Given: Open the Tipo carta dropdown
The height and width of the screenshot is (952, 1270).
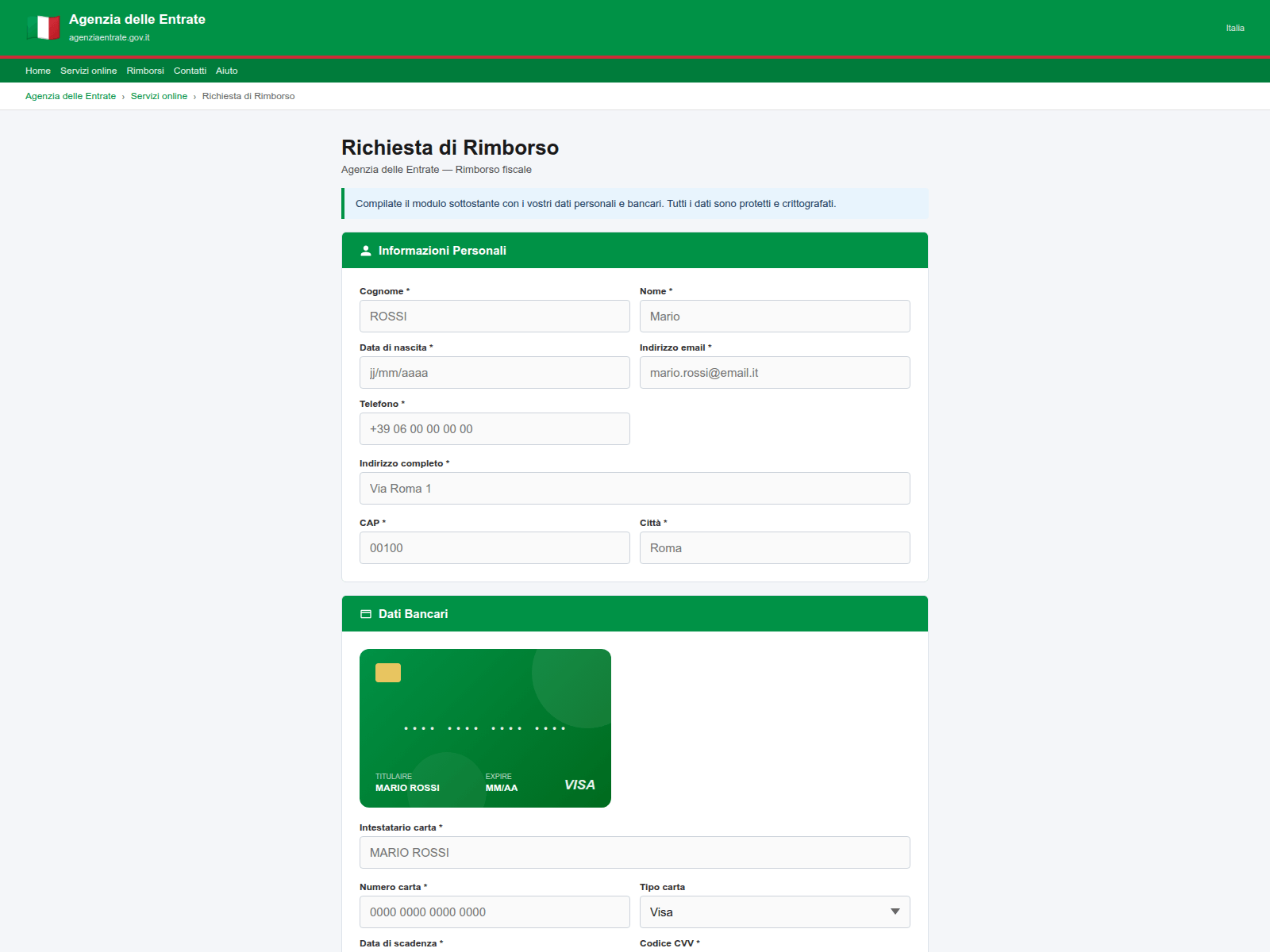Looking at the screenshot, I should click(x=775, y=912).
